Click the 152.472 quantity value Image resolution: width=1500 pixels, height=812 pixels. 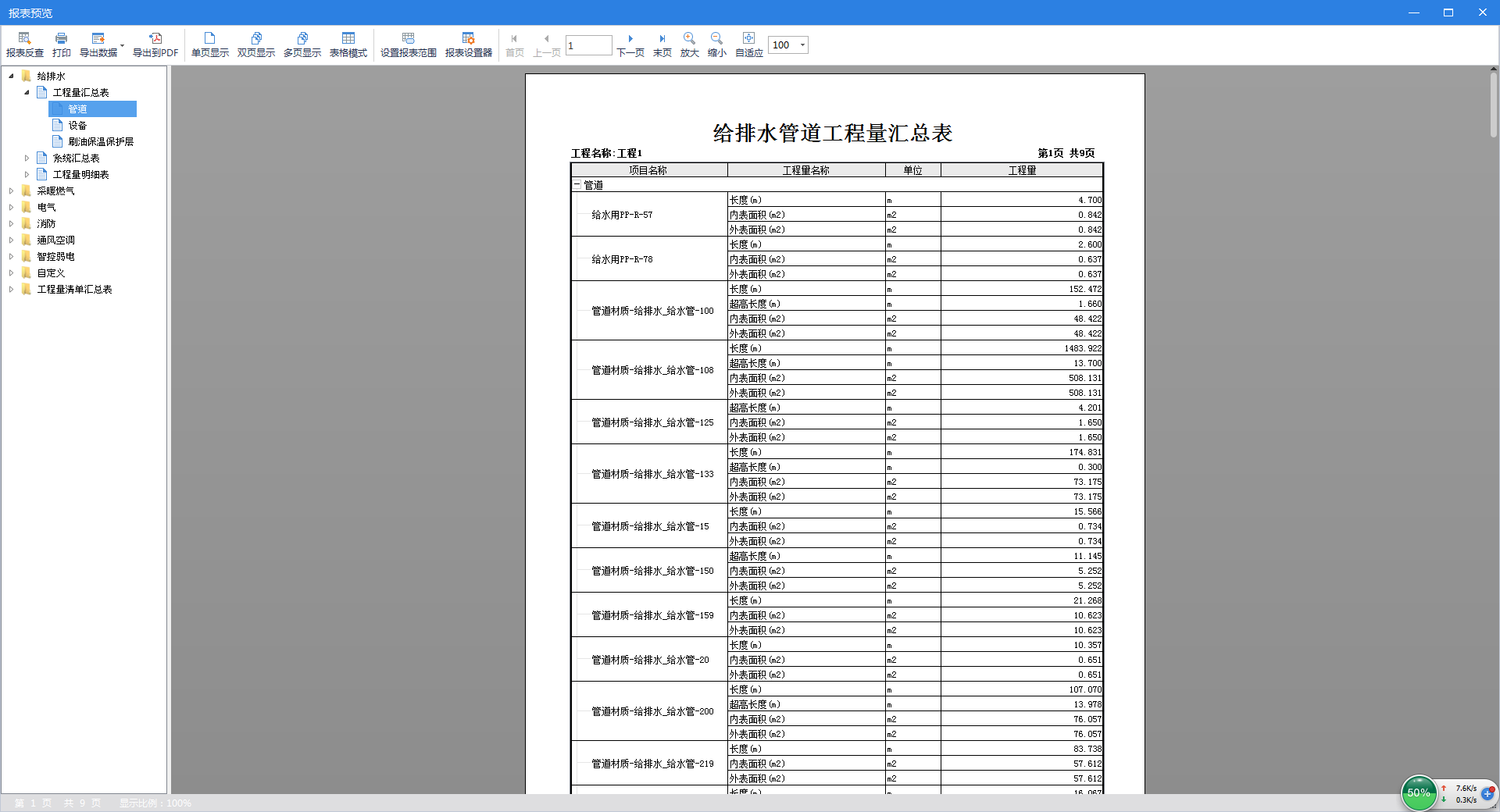(1085, 289)
